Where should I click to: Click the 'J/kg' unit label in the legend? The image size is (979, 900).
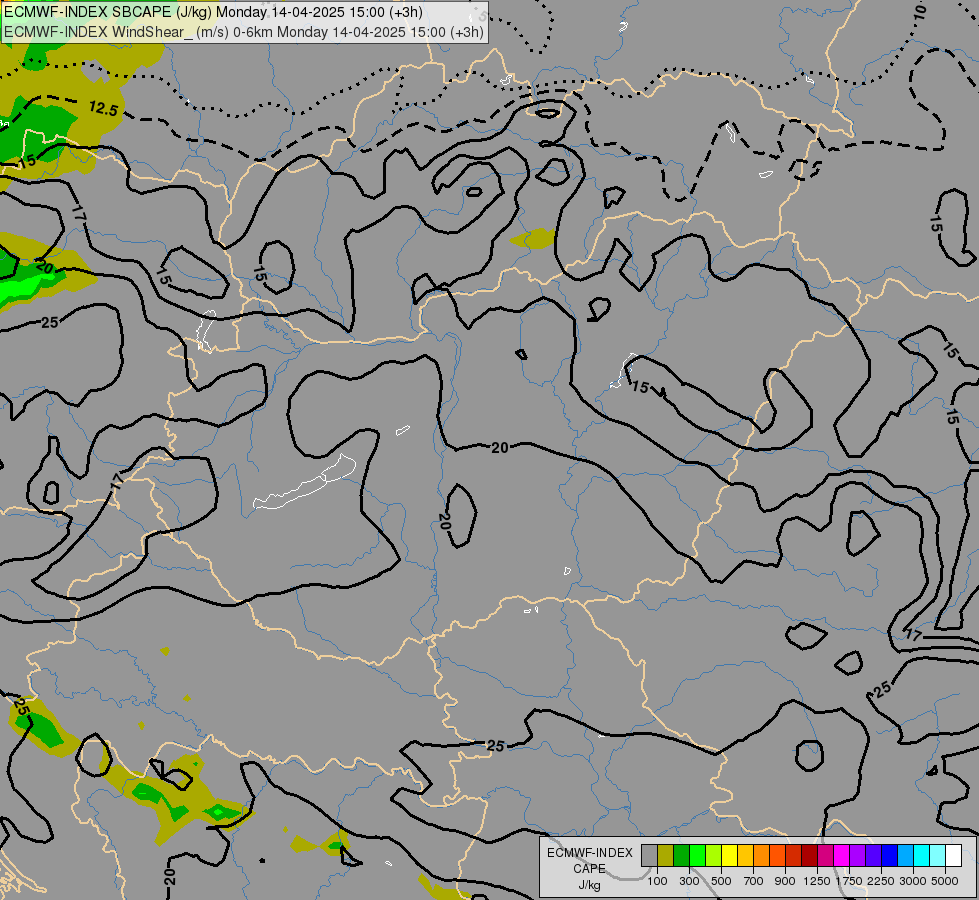coord(589,885)
